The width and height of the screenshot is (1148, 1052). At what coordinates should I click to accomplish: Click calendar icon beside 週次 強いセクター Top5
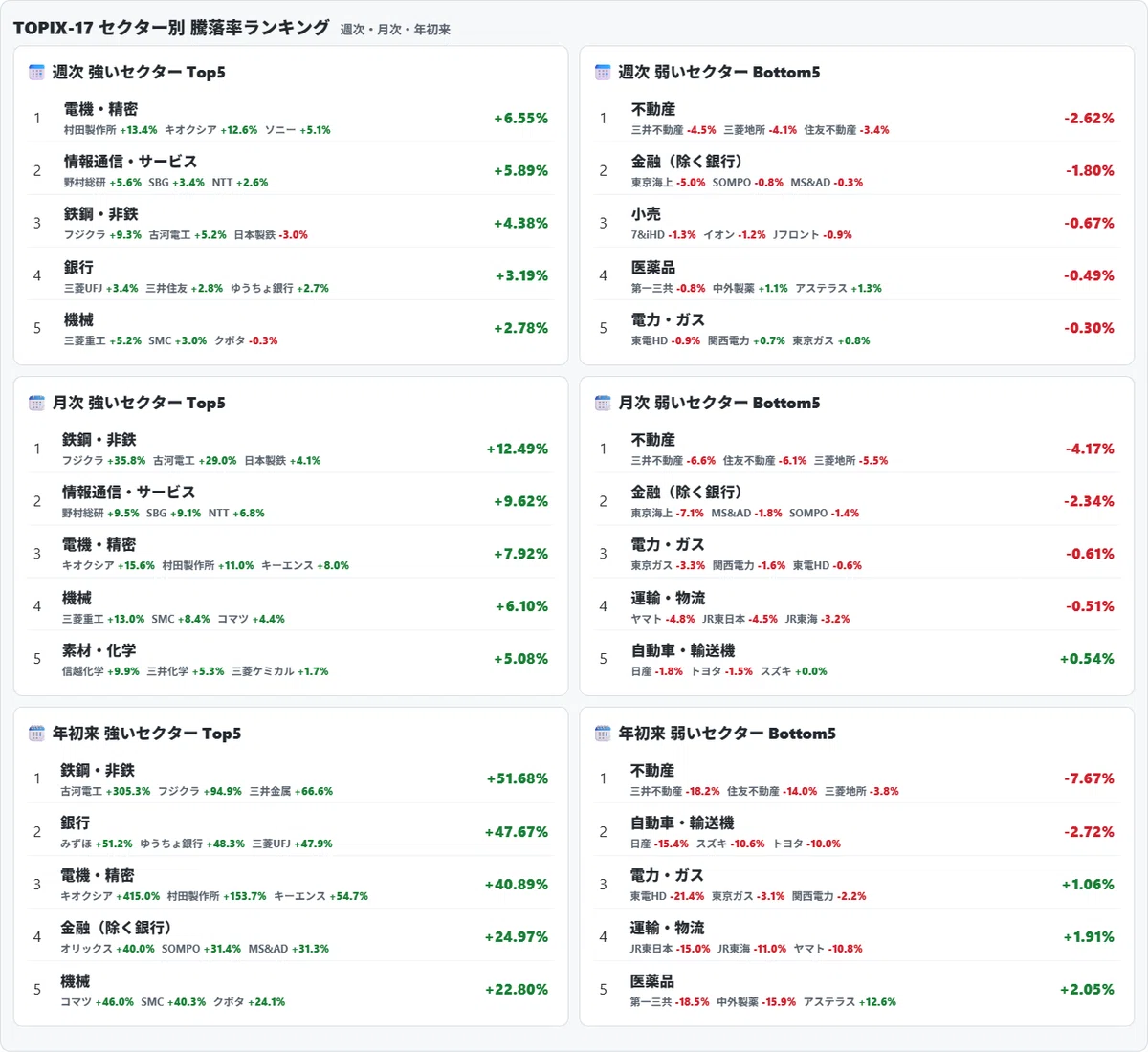tap(36, 73)
